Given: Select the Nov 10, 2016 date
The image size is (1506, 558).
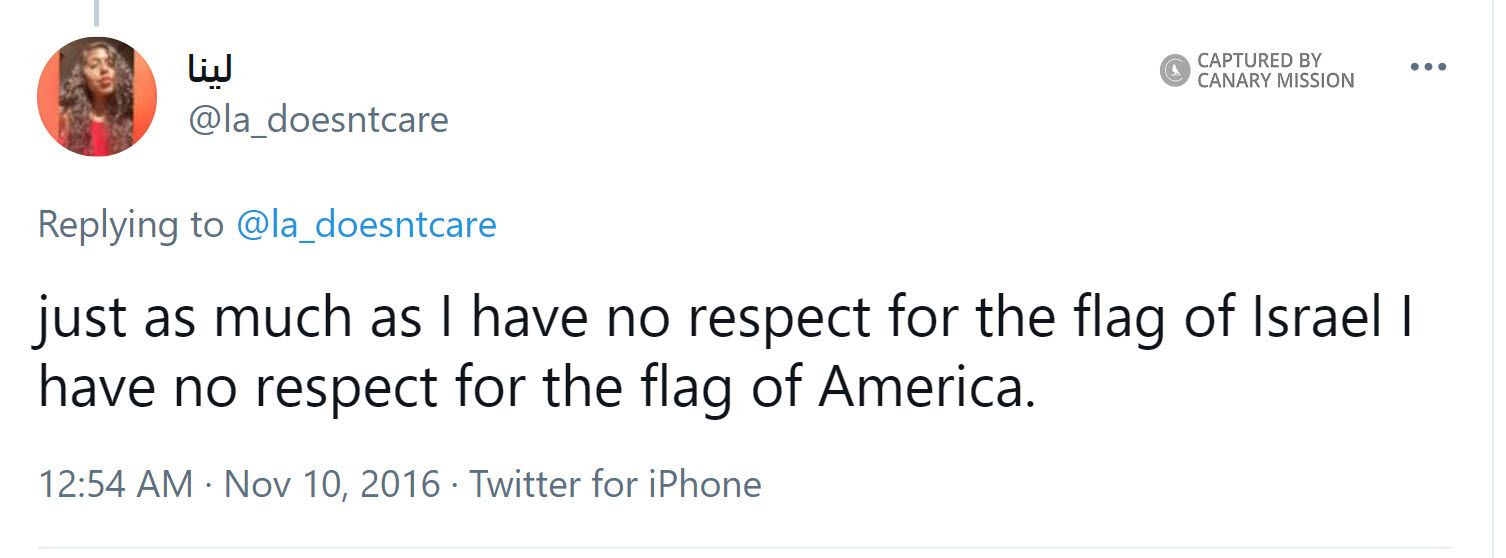Looking at the screenshot, I should [332, 484].
